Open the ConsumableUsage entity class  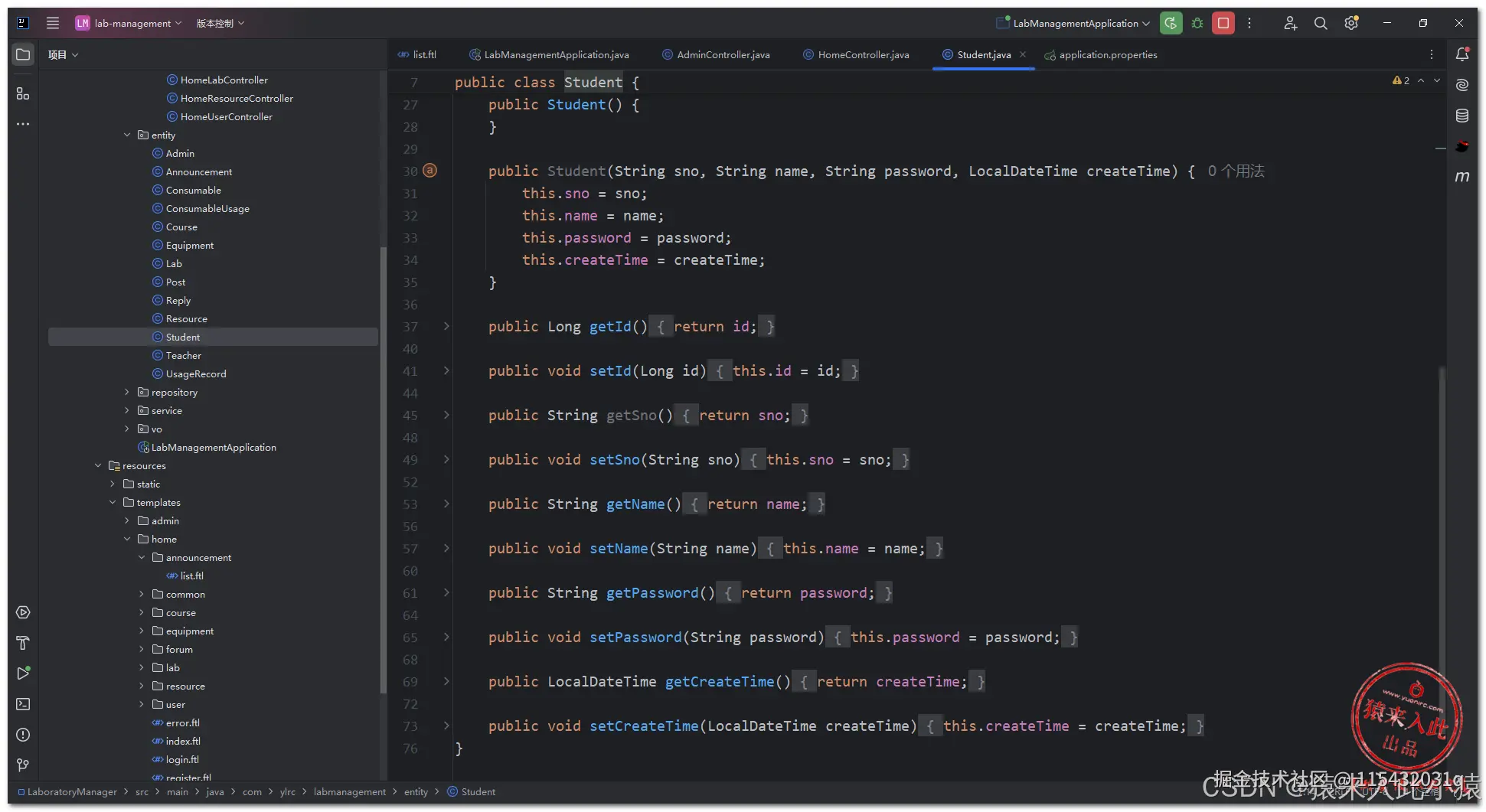[x=207, y=208]
